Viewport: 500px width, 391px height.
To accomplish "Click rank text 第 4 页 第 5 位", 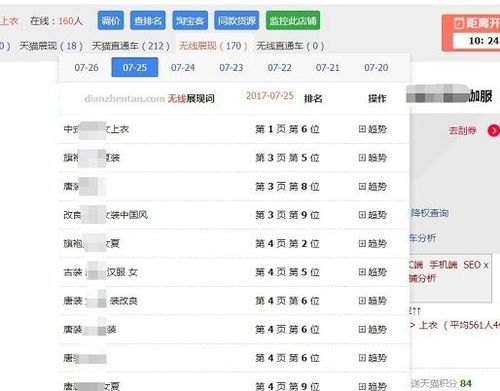I will tap(287, 272).
